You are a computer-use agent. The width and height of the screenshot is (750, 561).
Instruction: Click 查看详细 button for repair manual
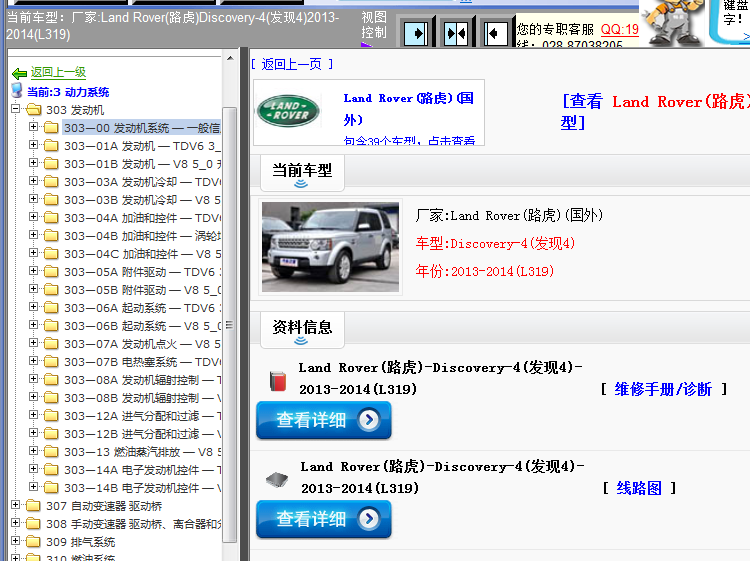pos(324,420)
